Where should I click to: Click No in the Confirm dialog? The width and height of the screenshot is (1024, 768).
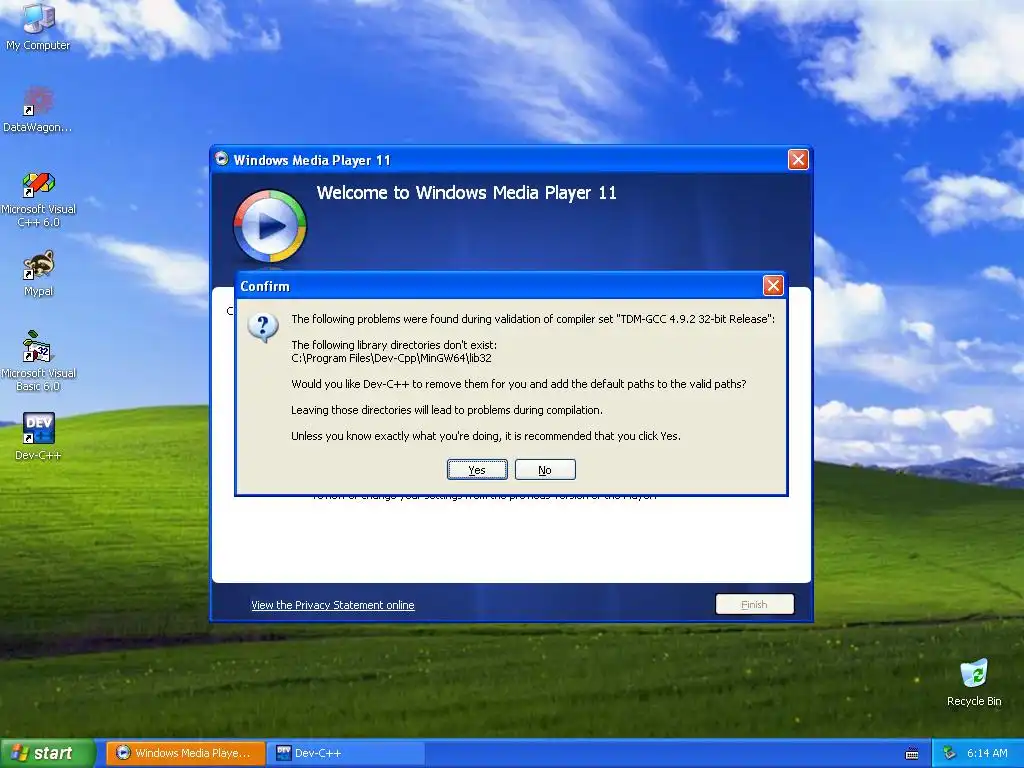545,470
